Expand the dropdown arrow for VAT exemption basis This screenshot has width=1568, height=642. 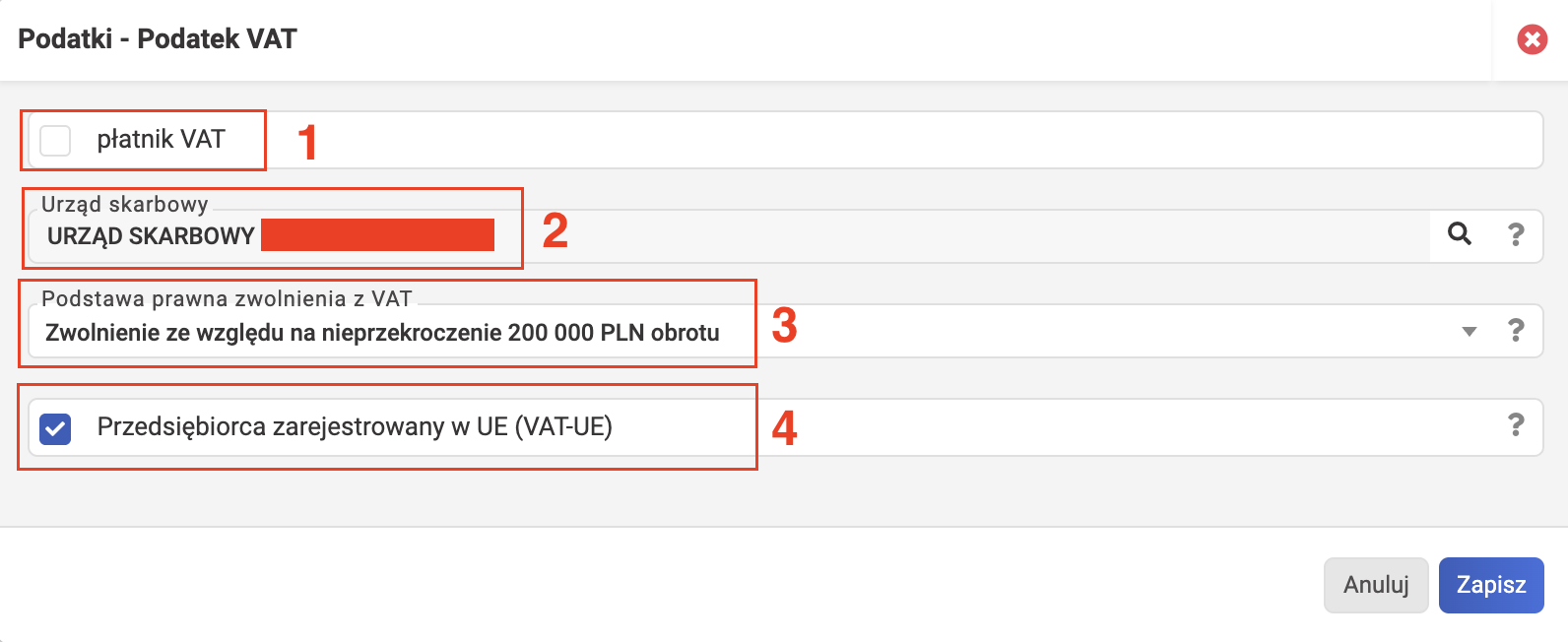pyautogui.click(x=1469, y=332)
